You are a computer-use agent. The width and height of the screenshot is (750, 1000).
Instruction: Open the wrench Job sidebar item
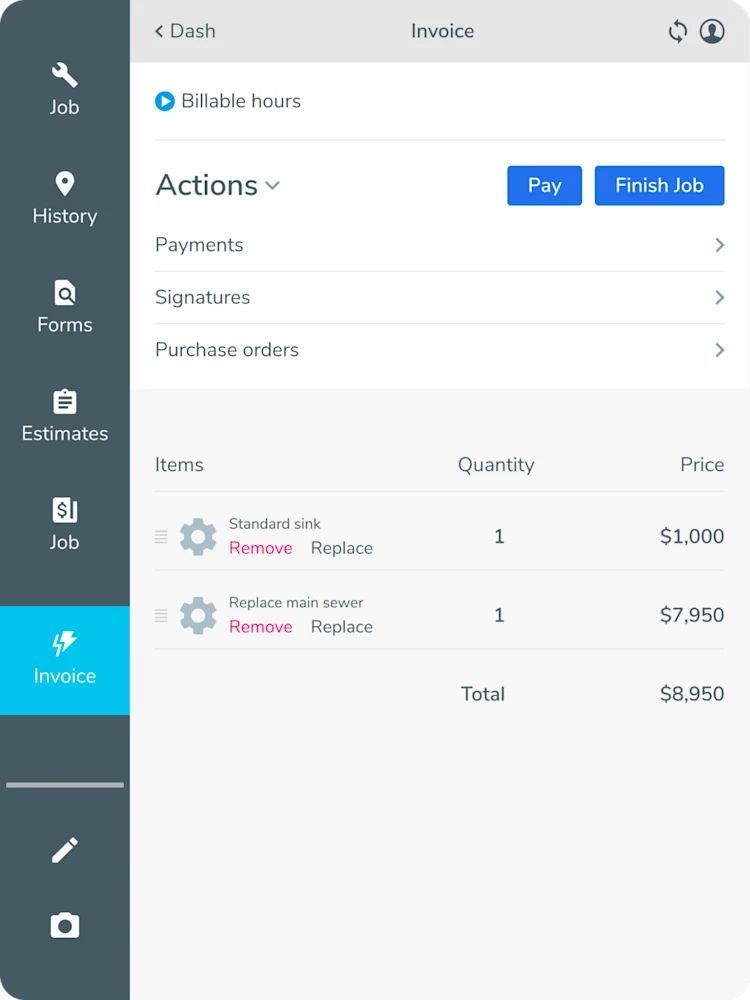(x=64, y=89)
